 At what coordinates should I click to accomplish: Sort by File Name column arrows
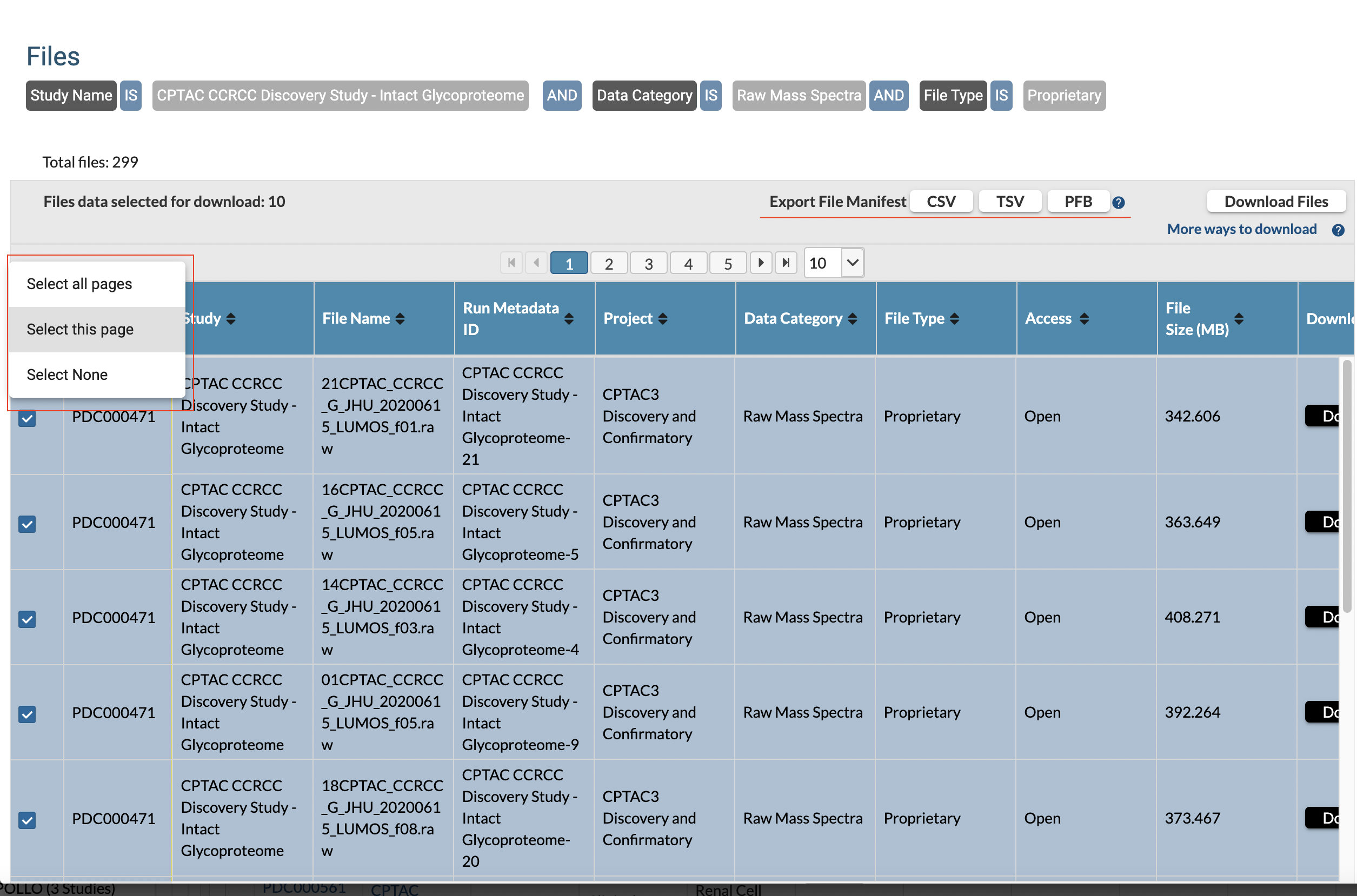click(x=400, y=319)
